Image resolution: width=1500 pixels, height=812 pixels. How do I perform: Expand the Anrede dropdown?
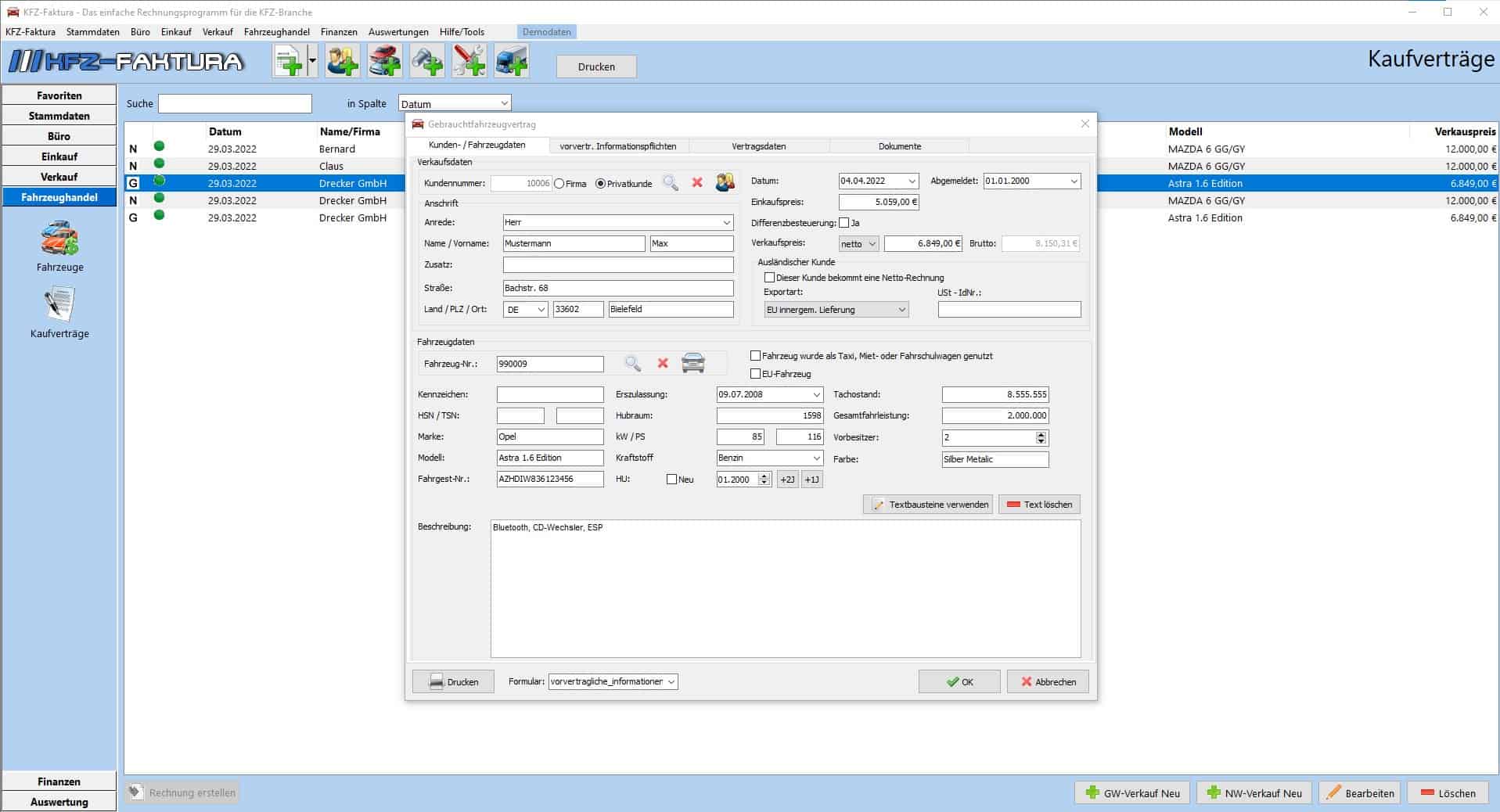(726, 223)
